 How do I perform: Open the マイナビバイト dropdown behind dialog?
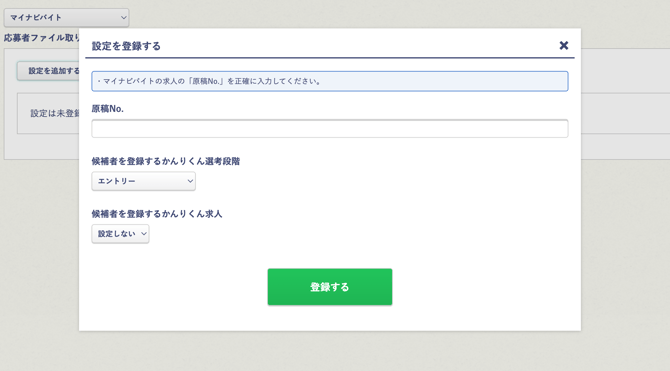coord(66,18)
